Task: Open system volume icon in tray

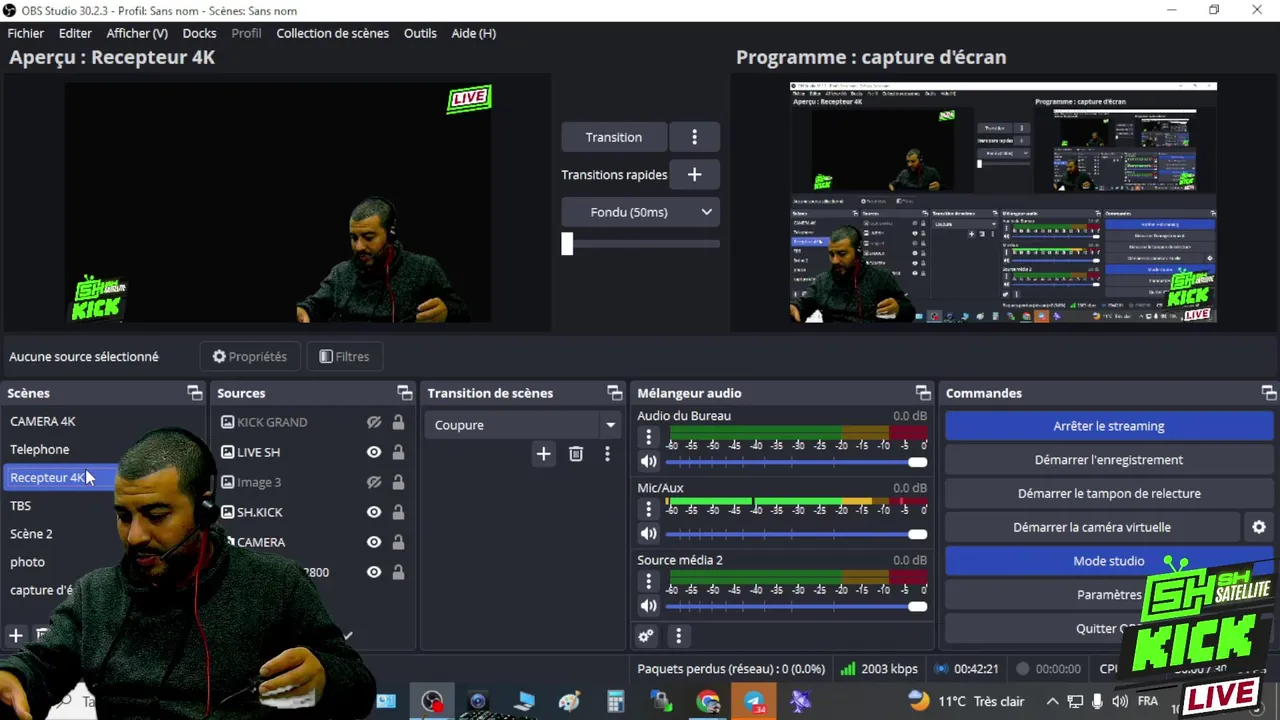Action: pos(1120,702)
